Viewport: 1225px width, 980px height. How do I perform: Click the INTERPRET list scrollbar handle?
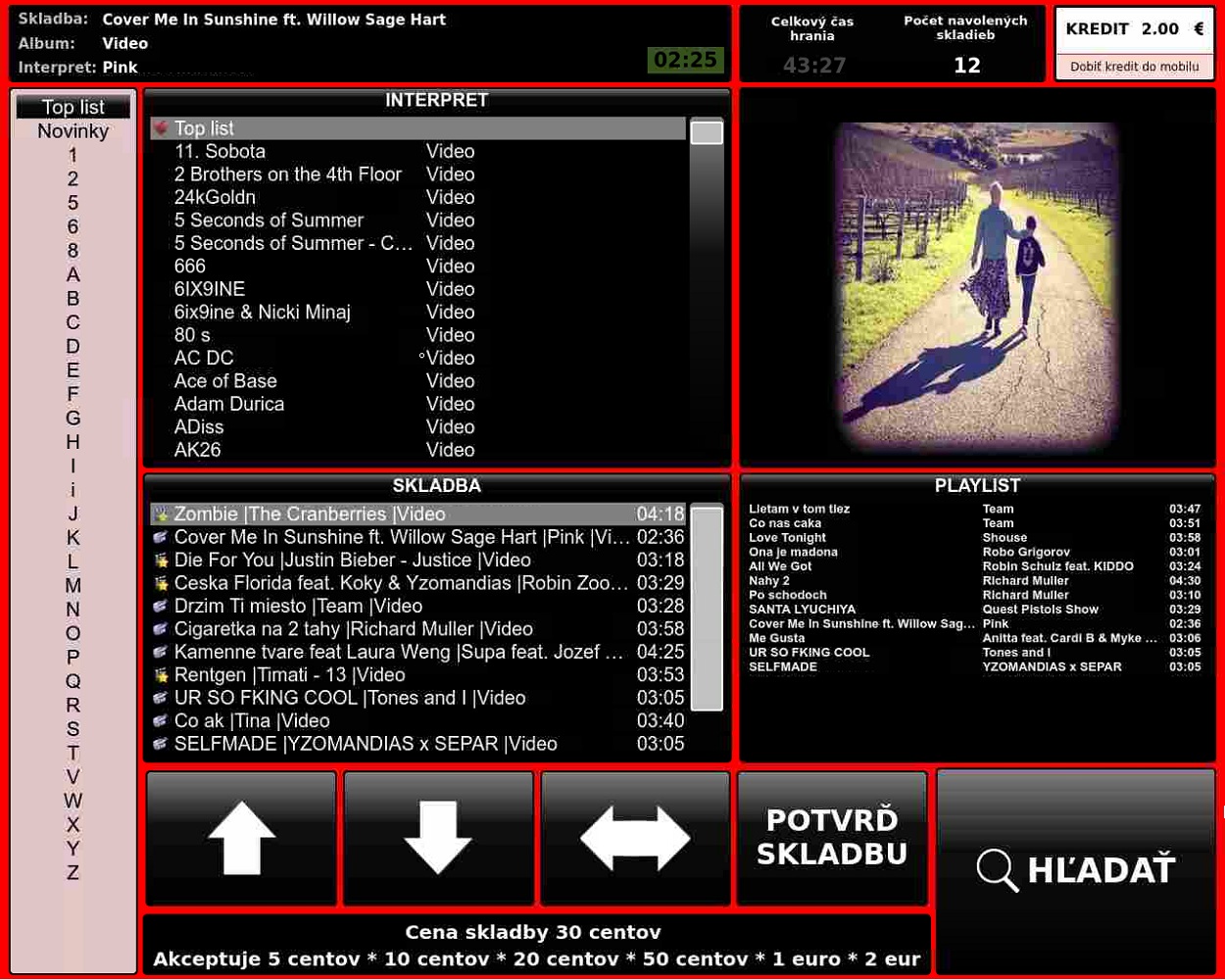[x=707, y=133]
